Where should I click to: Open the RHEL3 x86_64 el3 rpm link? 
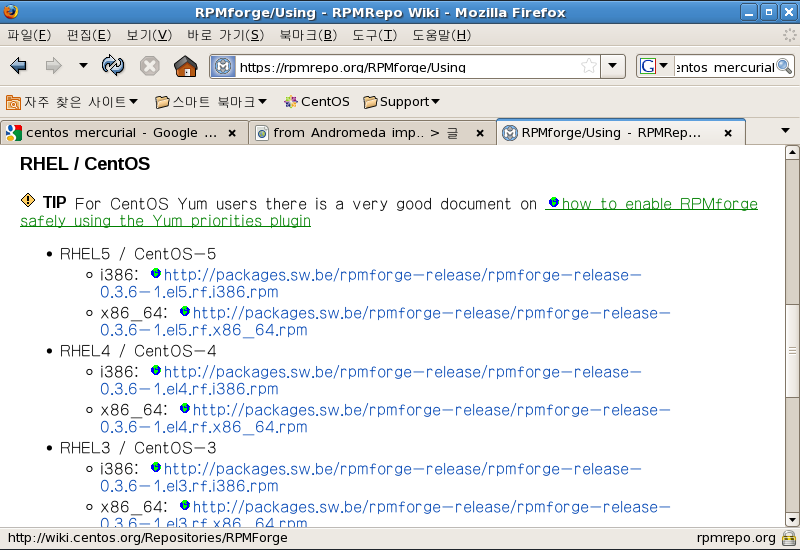click(x=385, y=514)
